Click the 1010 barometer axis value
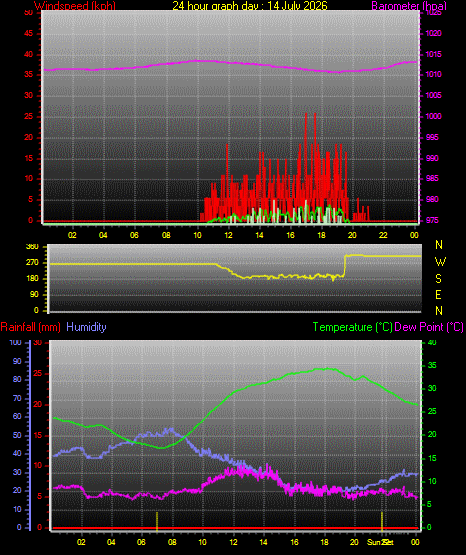Viewport: 466px width, 555px height. tap(433, 75)
